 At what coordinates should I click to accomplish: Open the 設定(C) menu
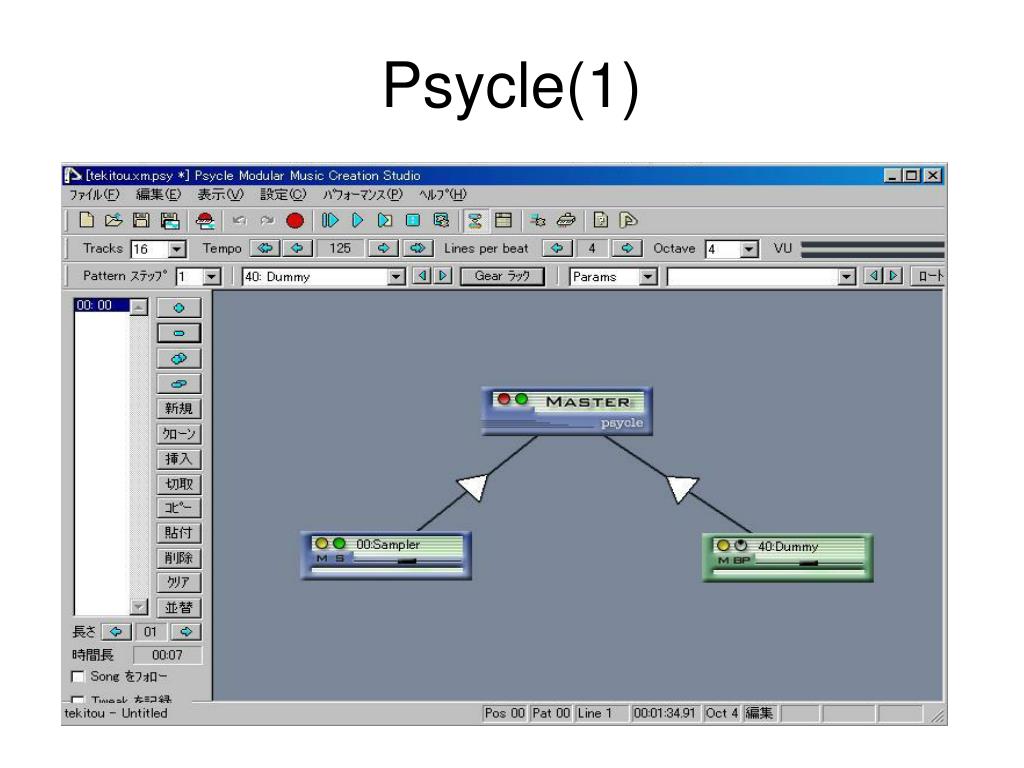click(x=283, y=195)
